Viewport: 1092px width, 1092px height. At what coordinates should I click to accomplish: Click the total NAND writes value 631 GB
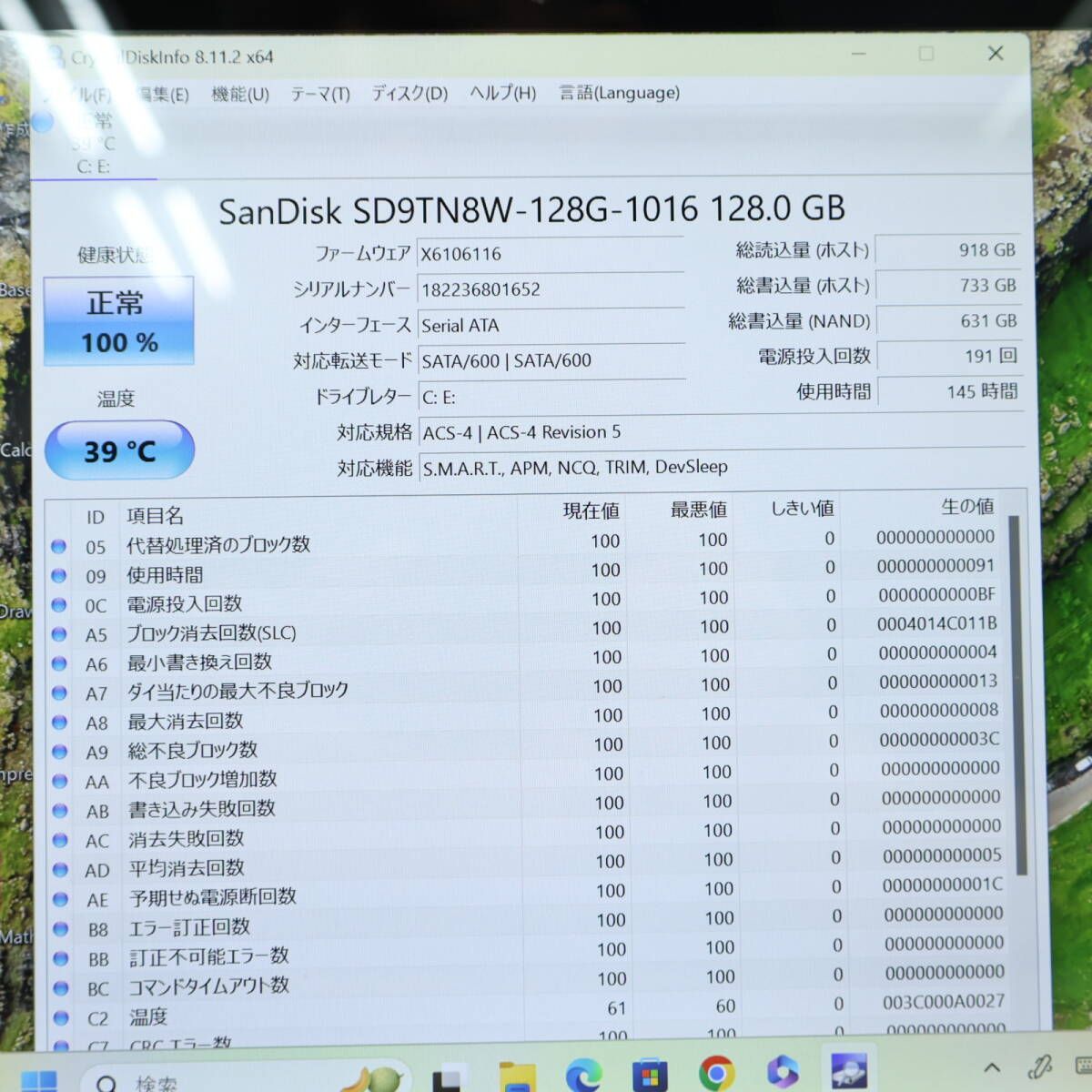pos(947,321)
